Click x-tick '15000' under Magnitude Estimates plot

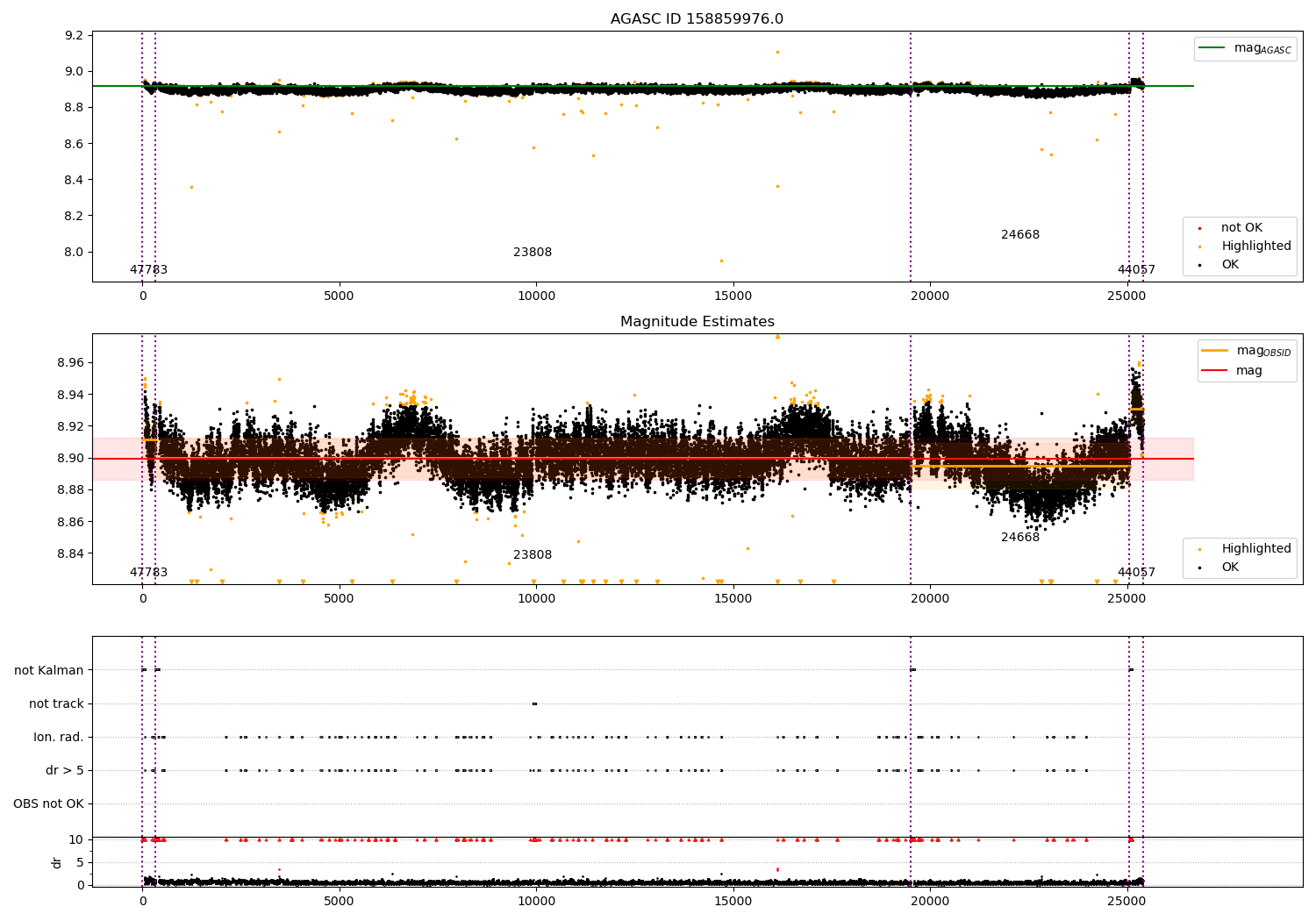tap(733, 598)
